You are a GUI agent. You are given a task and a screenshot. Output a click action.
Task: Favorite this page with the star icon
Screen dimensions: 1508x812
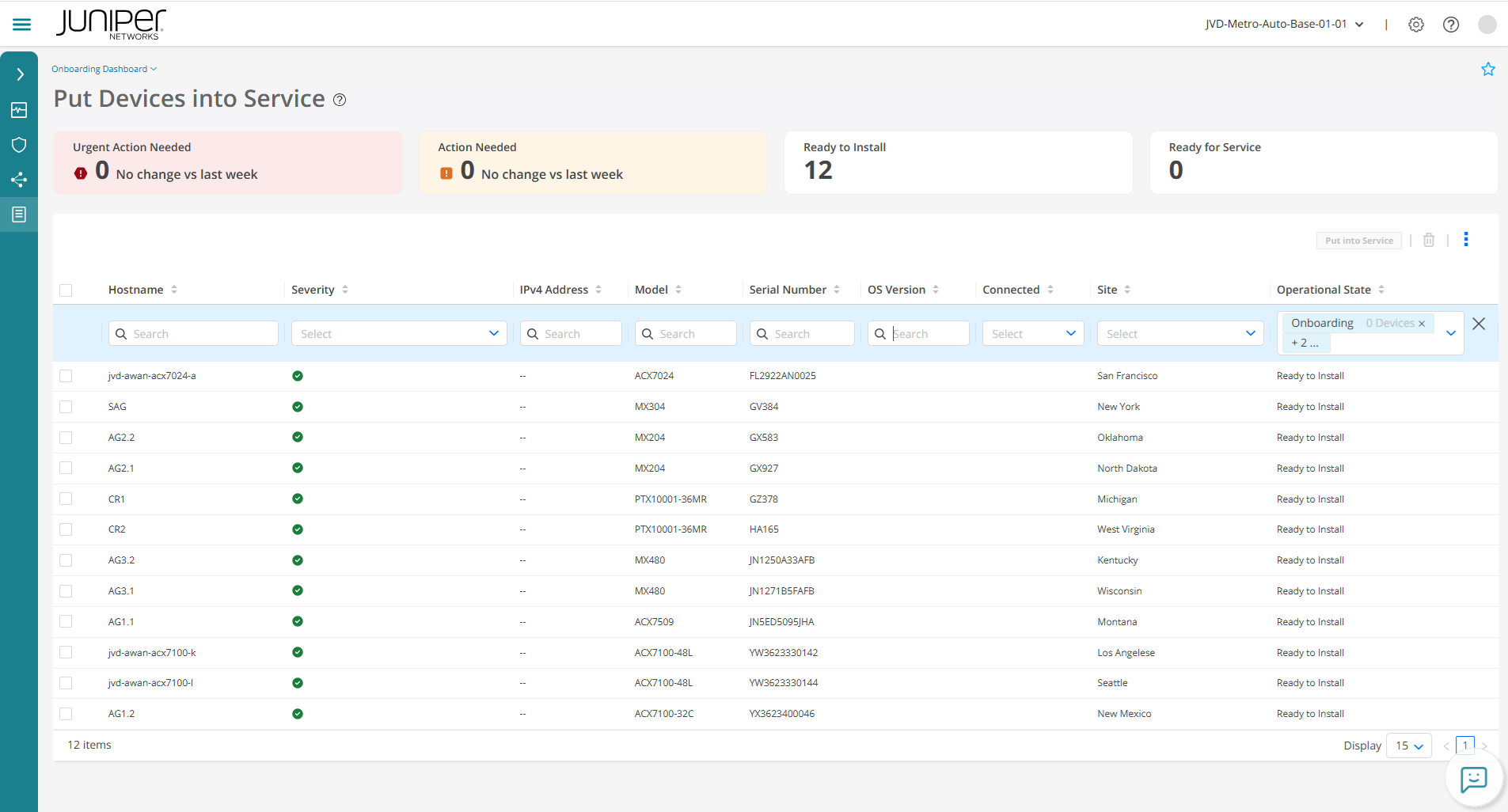pyautogui.click(x=1488, y=70)
